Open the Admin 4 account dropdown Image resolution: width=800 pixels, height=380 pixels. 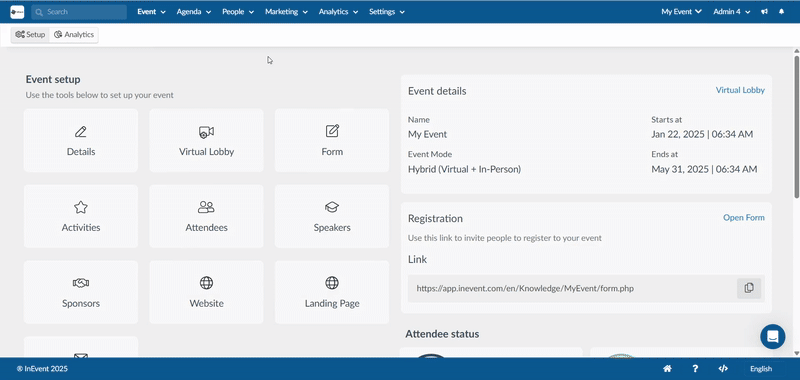(x=731, y=12)
